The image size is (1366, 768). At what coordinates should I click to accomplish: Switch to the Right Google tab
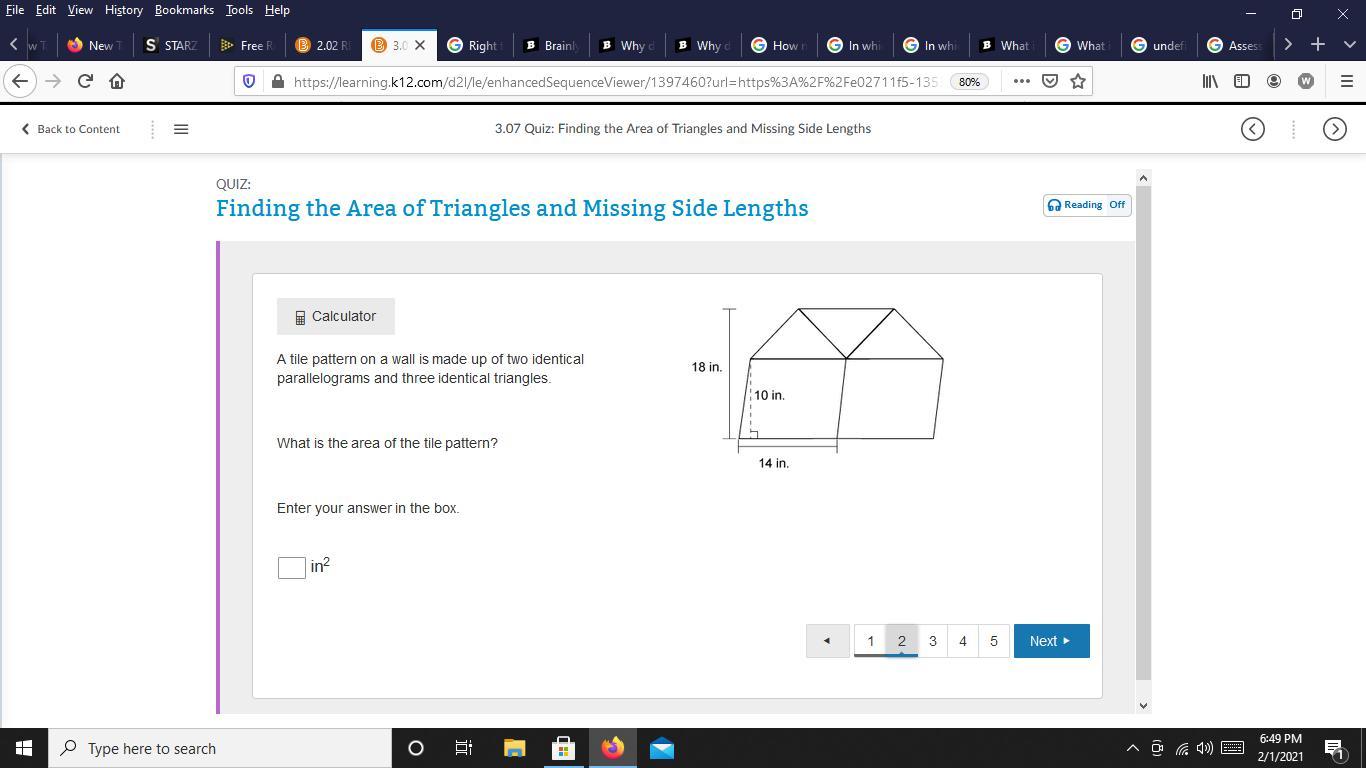[x=475, y=45]
